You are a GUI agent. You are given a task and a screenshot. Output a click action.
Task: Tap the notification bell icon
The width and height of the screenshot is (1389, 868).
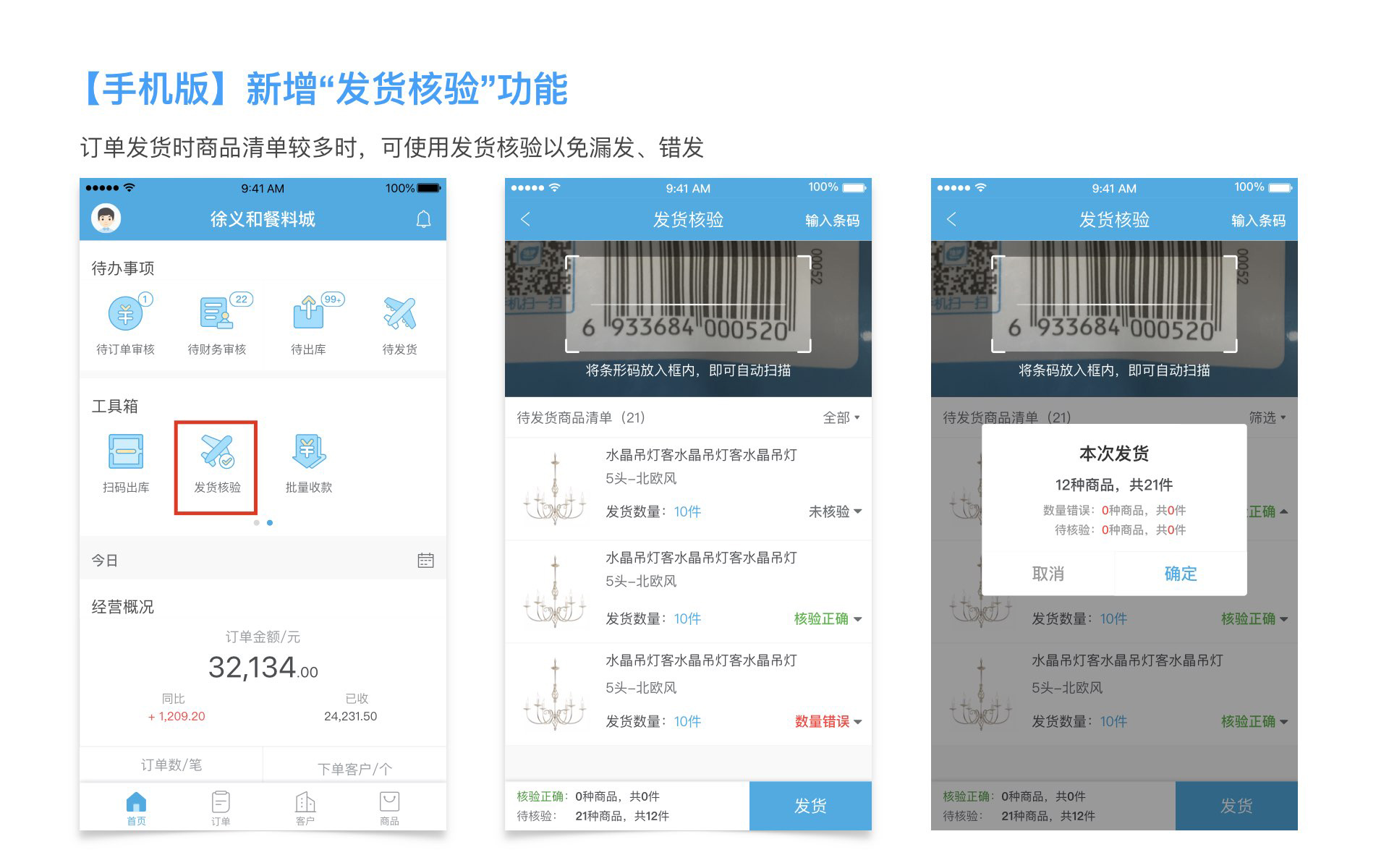coord(424,219)
